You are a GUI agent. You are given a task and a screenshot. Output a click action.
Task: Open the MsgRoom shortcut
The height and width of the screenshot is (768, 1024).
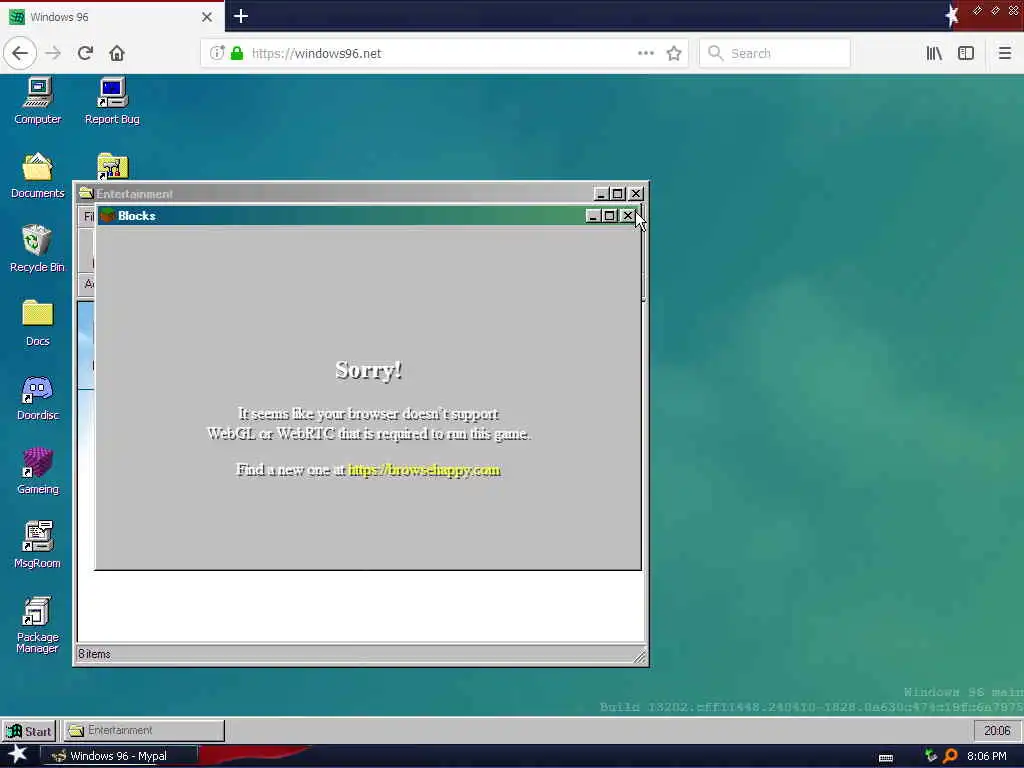[37, 545]
